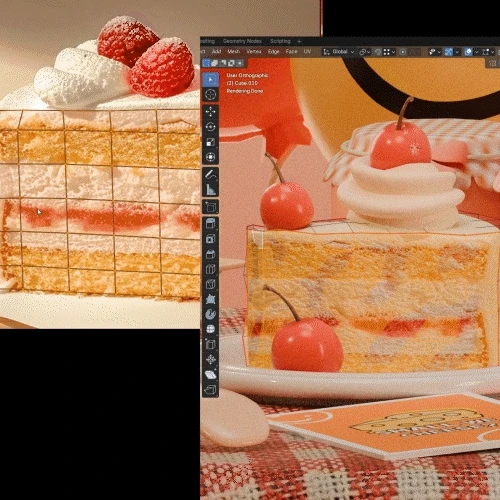Switch to the Scale tool

[x=210, y=142]
